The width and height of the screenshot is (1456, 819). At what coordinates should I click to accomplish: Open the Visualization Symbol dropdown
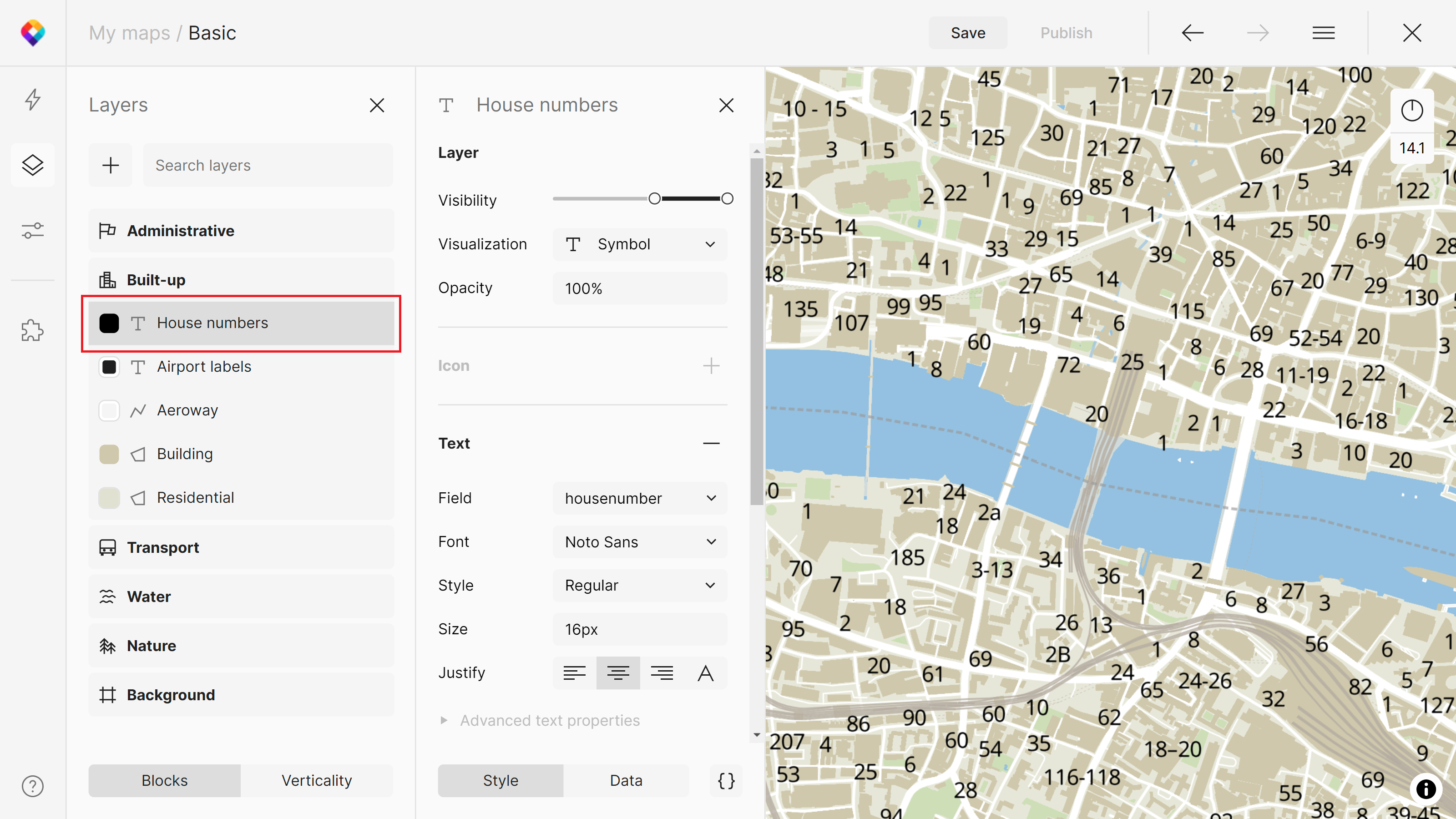(x=639, y=244)
